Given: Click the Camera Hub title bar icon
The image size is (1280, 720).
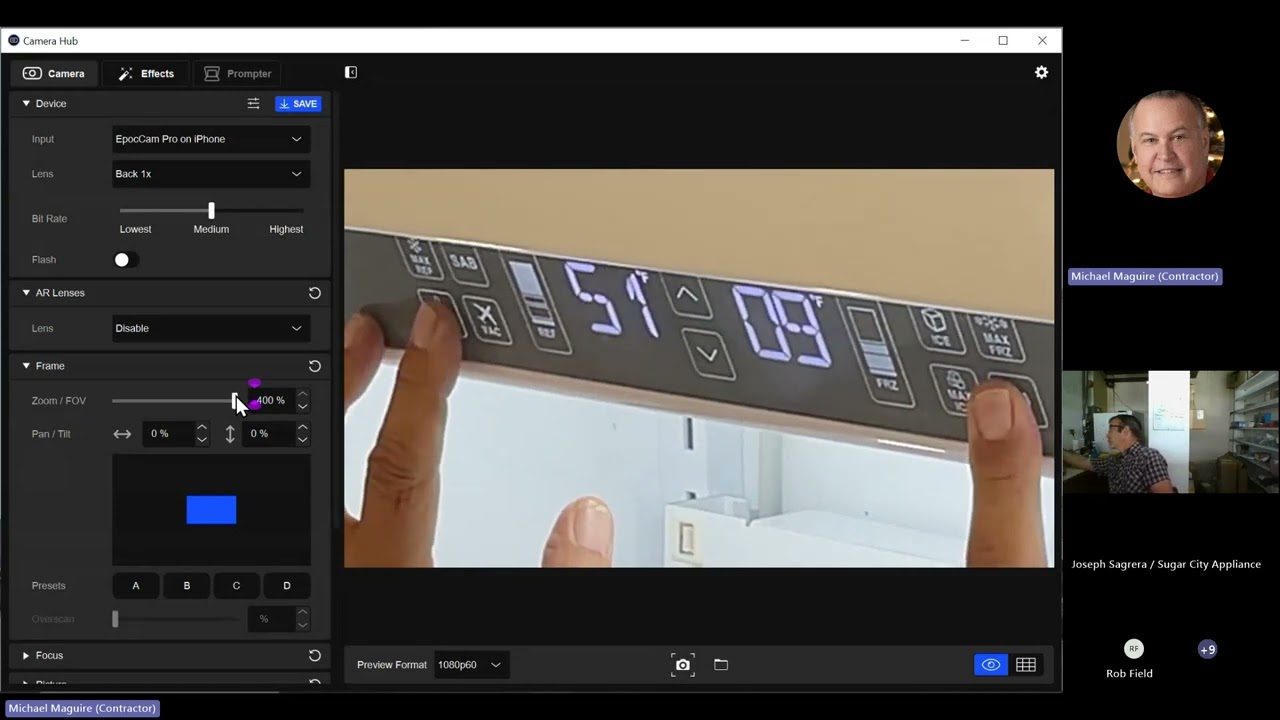Looking at the screenshot, I should 13,41.
